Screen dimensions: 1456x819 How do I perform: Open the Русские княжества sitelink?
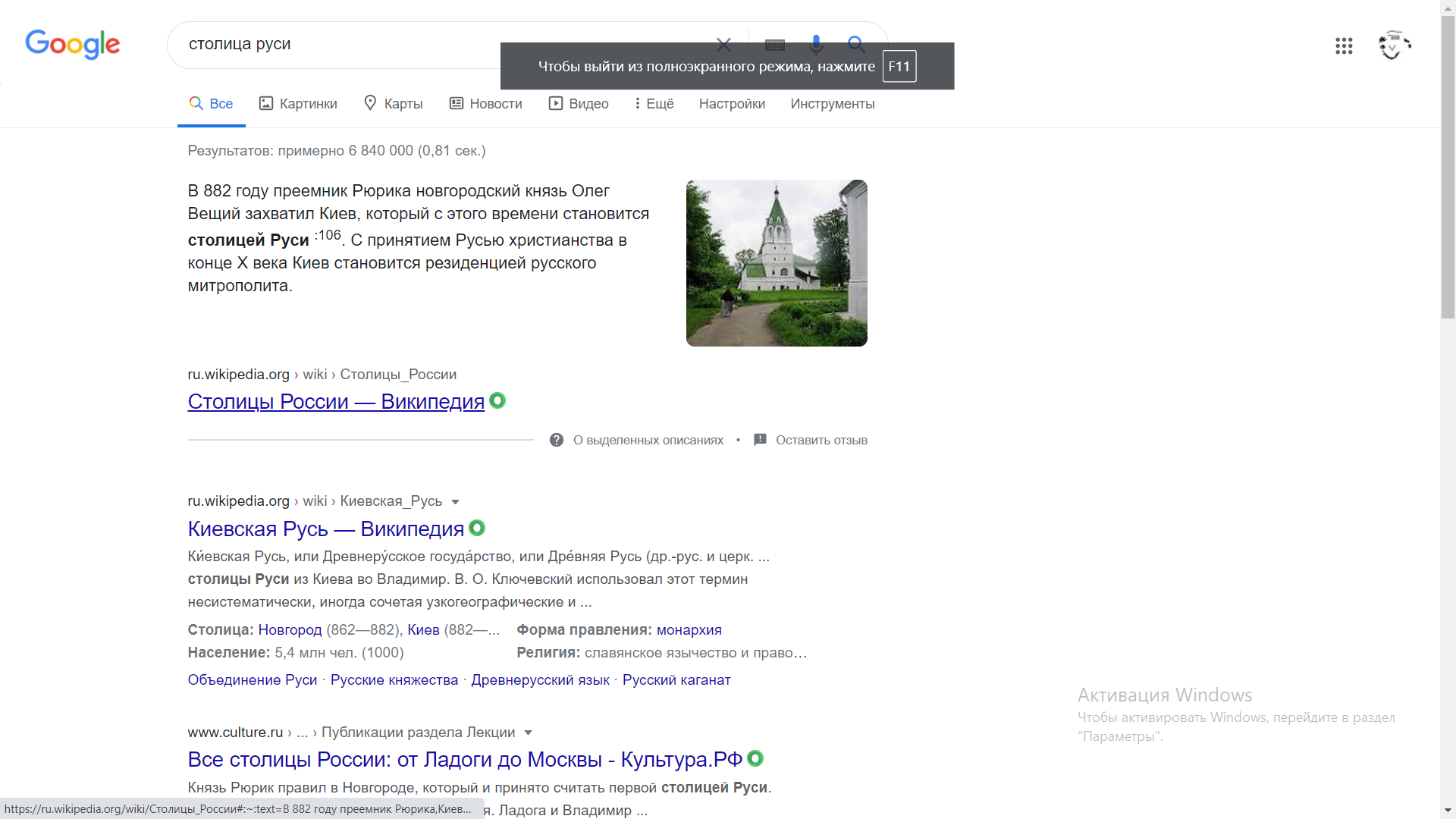[x=394, y=680]
